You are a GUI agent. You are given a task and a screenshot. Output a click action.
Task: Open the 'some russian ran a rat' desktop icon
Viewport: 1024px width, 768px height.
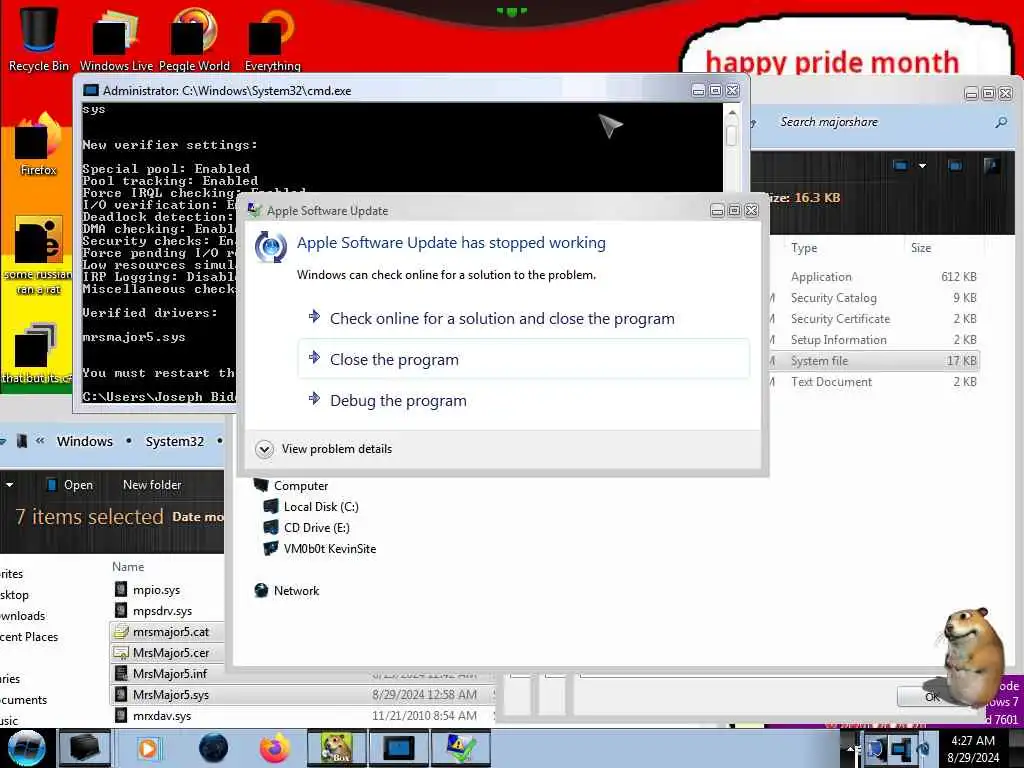tap(38, 256)
